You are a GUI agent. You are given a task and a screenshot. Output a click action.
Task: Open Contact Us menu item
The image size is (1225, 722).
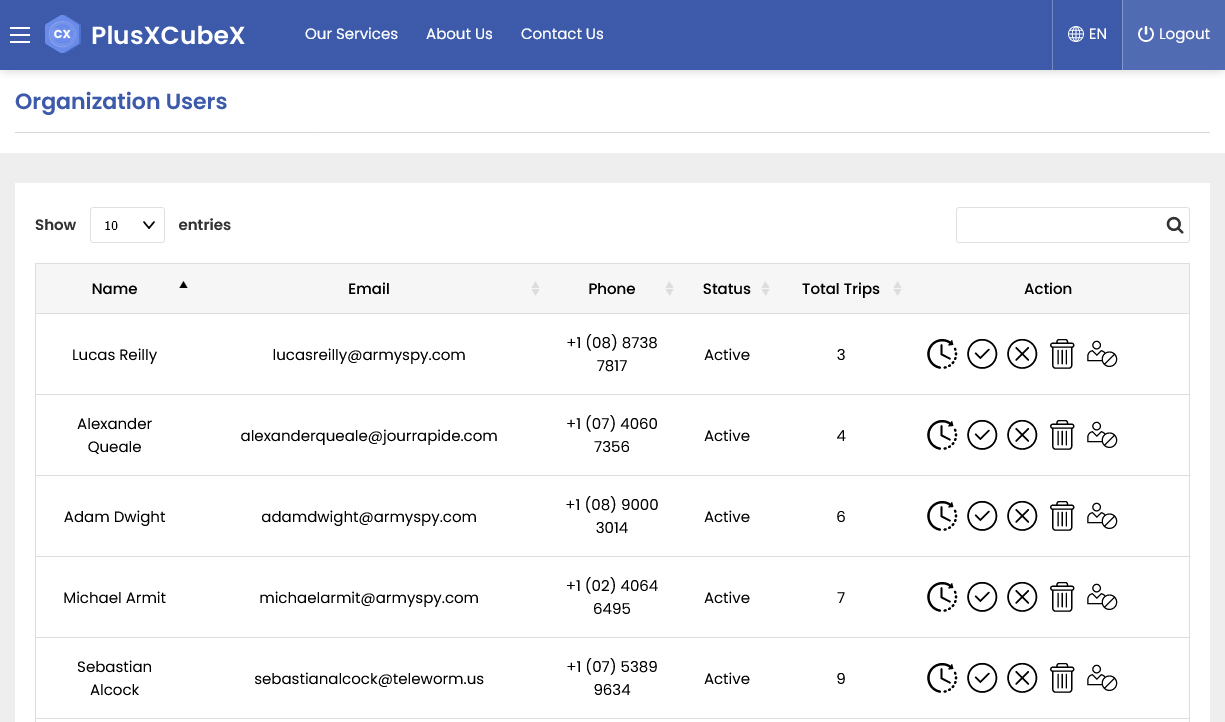coord(562,34)
